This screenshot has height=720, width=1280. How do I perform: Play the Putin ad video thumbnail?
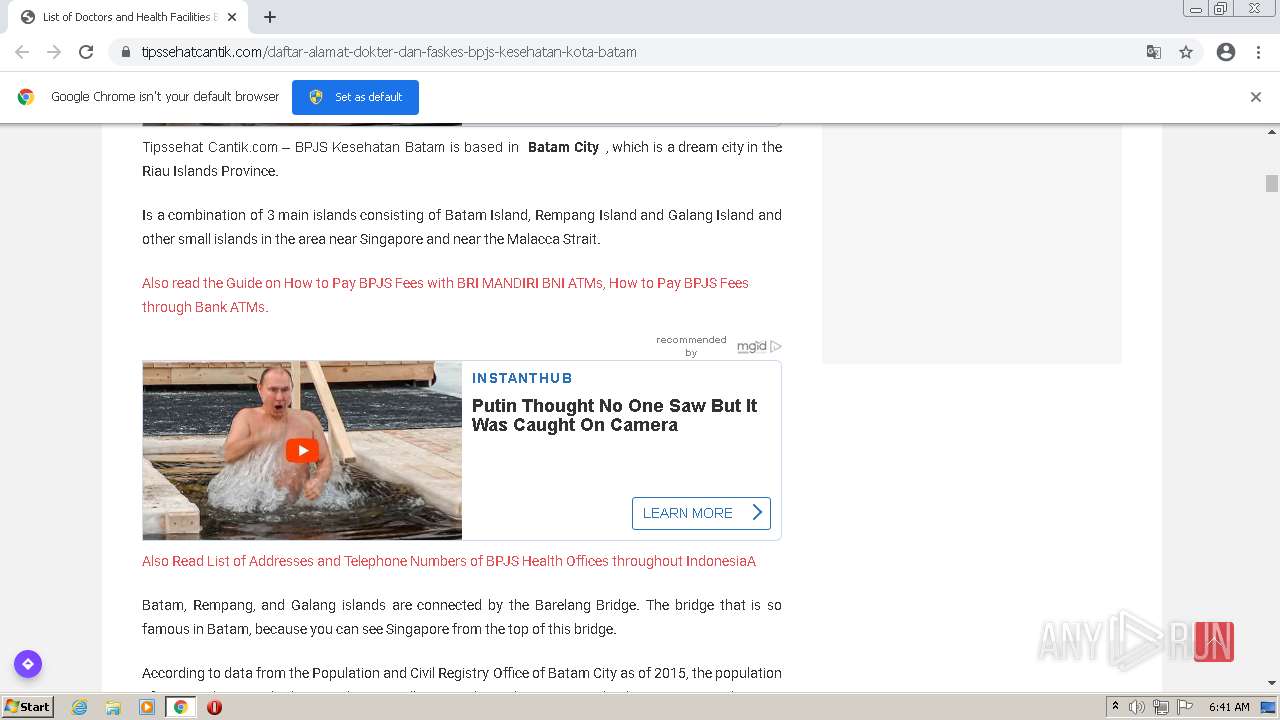tap(302, 450)
